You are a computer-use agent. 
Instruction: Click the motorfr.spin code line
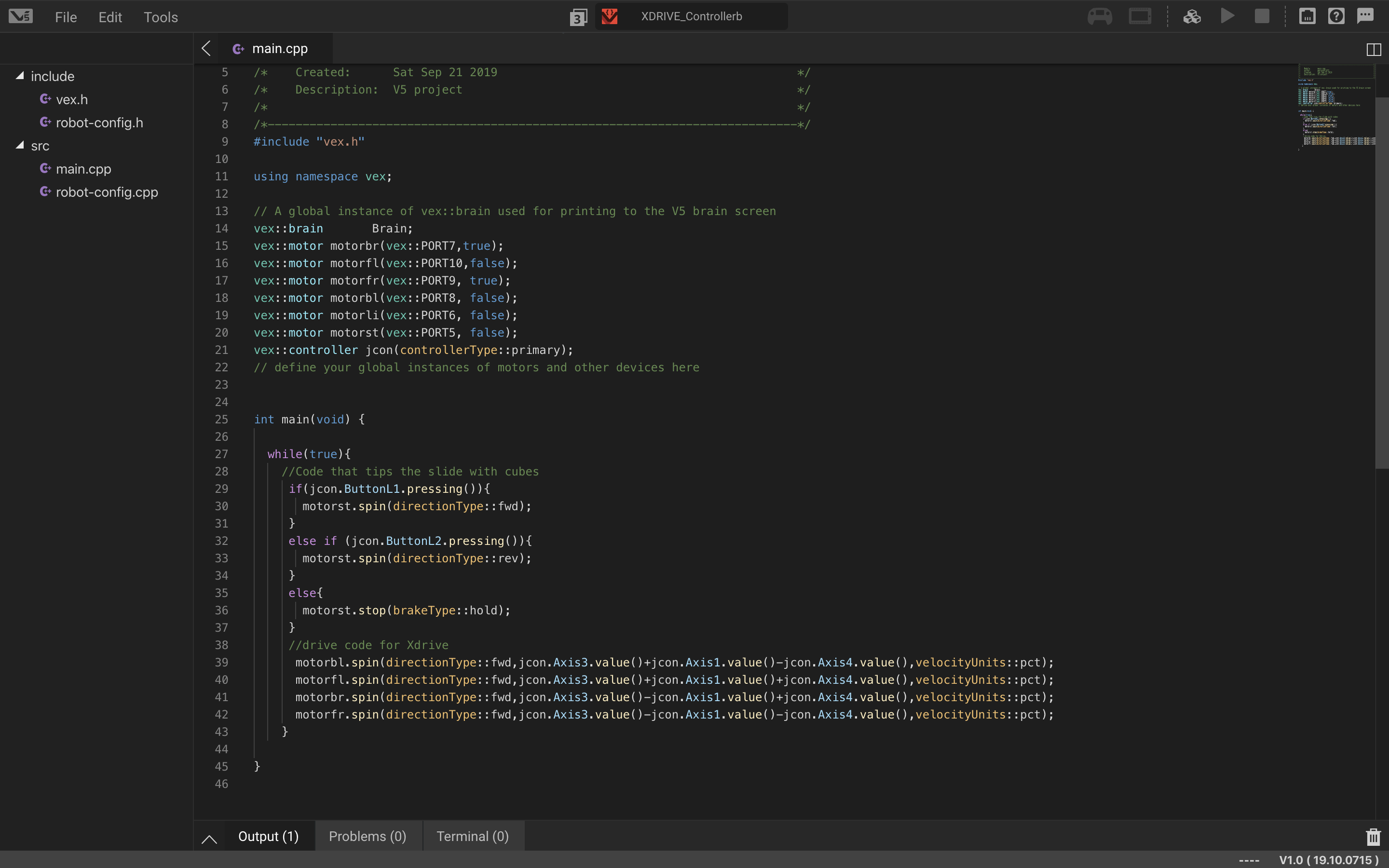[674, 714]
